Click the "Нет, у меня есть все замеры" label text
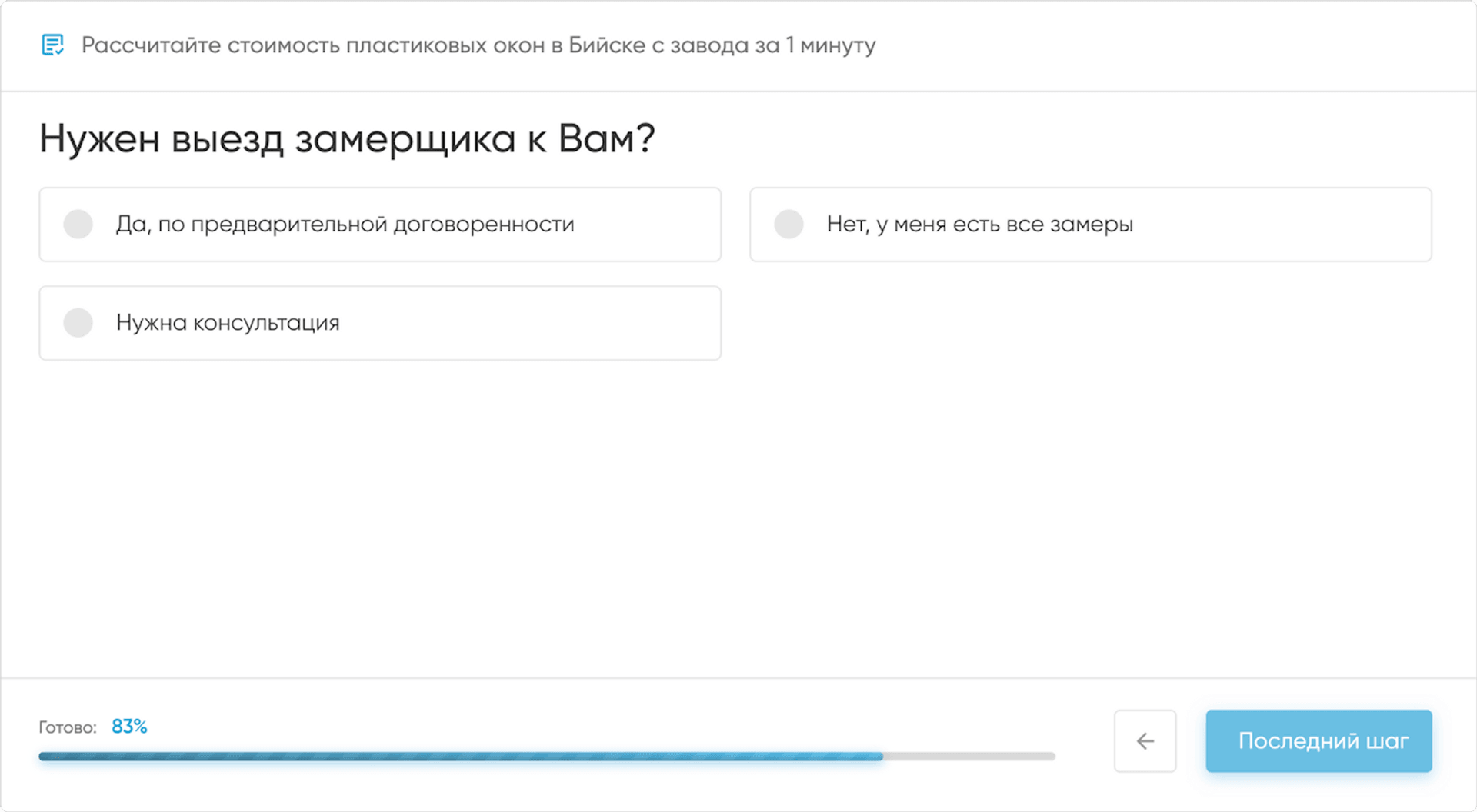The height and width of the screenshot is (812, 1477). [x=979, y=225]
